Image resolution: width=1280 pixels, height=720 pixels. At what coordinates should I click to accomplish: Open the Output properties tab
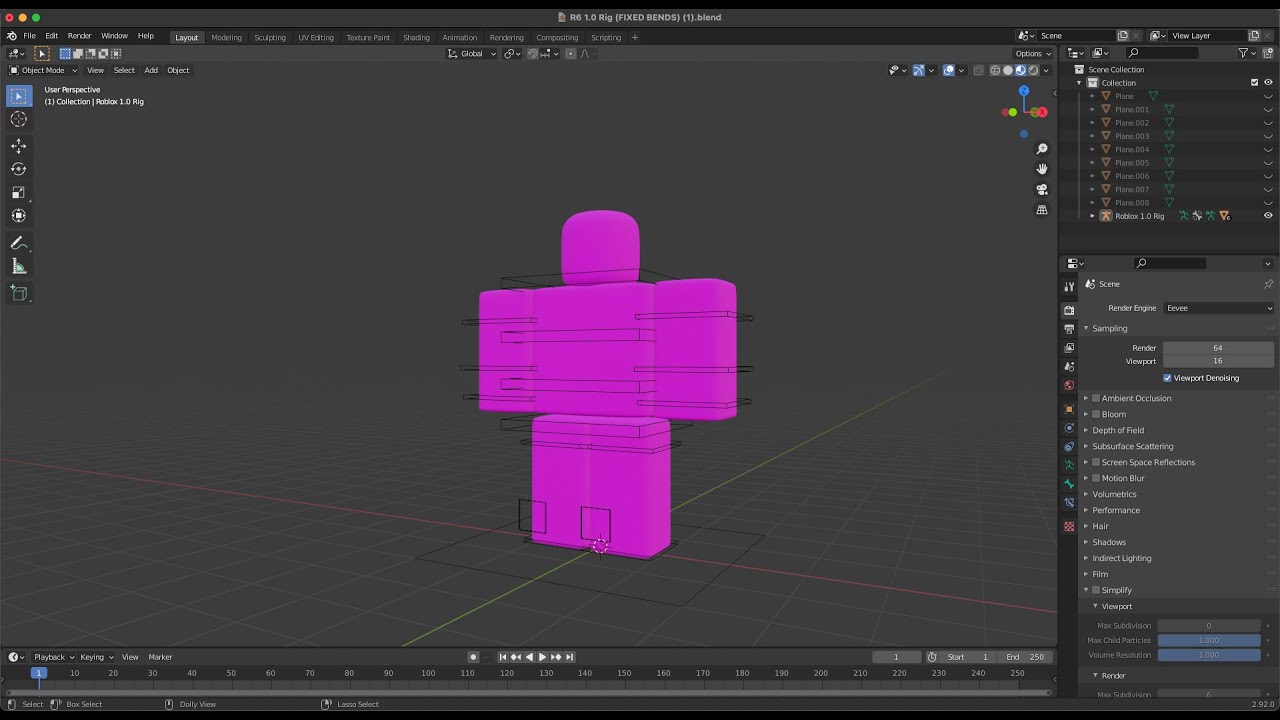tap(1069, 329)
